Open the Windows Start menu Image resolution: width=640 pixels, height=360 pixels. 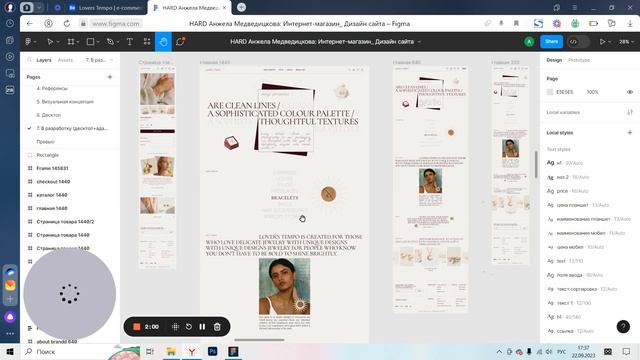click(x=10, y=351)
